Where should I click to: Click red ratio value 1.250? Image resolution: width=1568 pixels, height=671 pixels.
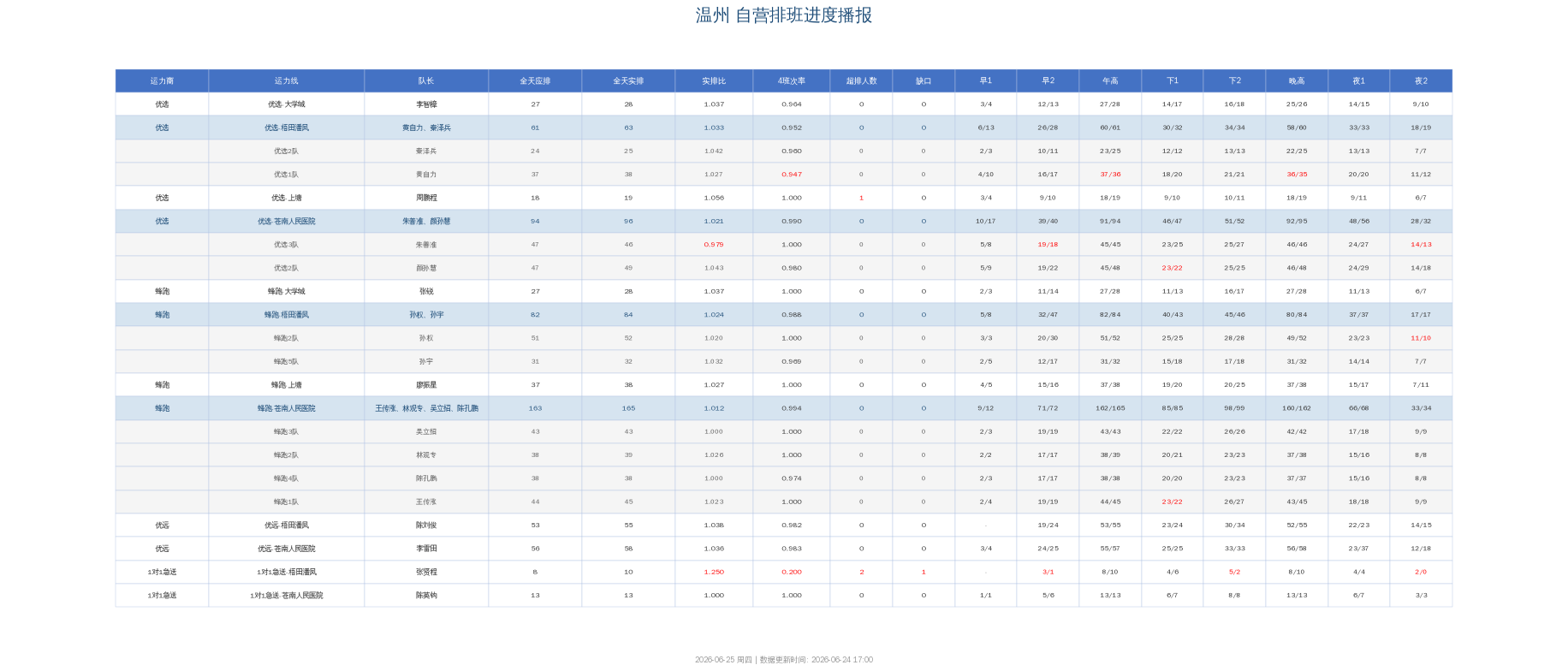point(714,572)
